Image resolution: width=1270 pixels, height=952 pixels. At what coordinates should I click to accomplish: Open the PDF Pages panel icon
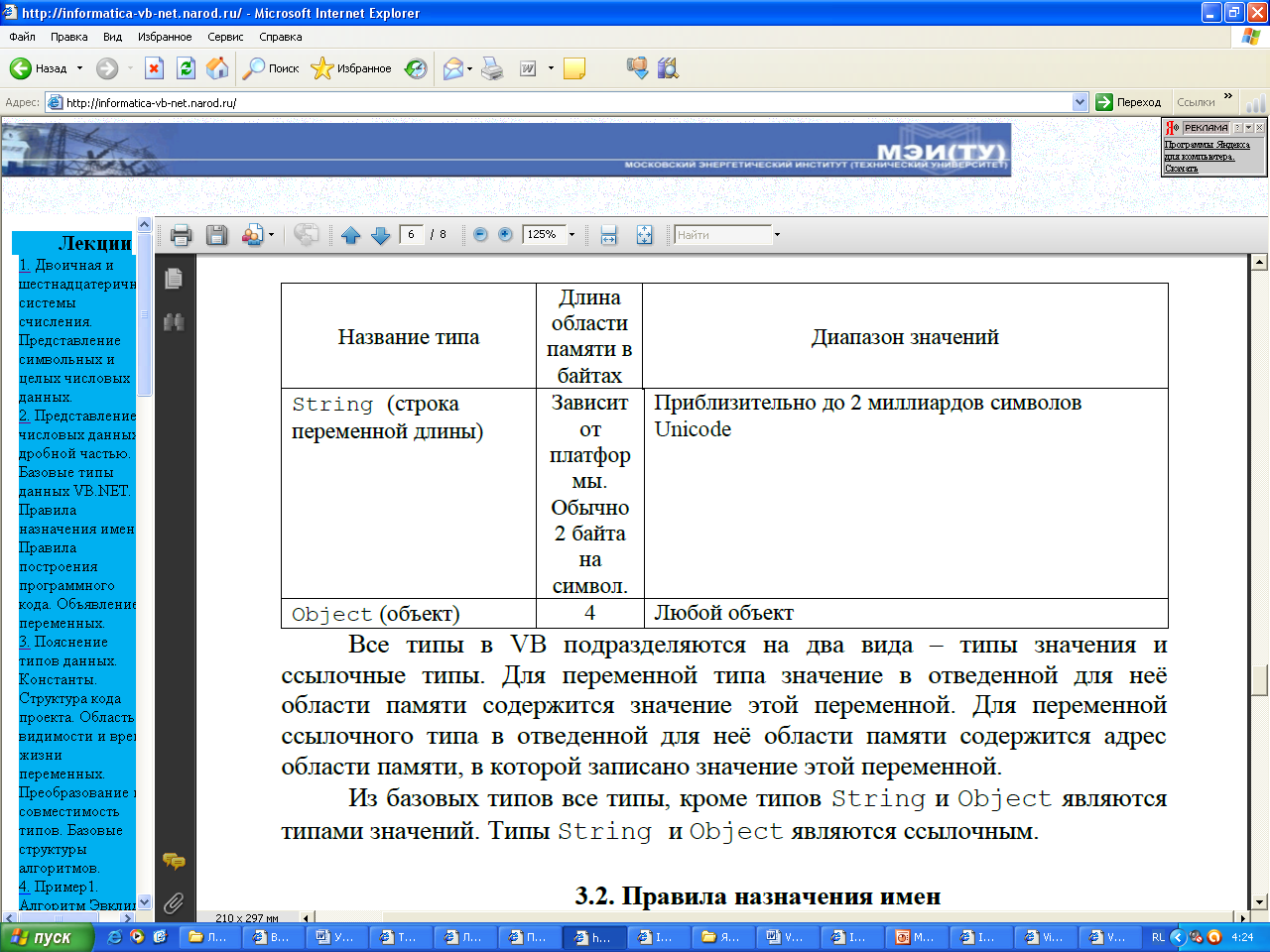(174, 279)
